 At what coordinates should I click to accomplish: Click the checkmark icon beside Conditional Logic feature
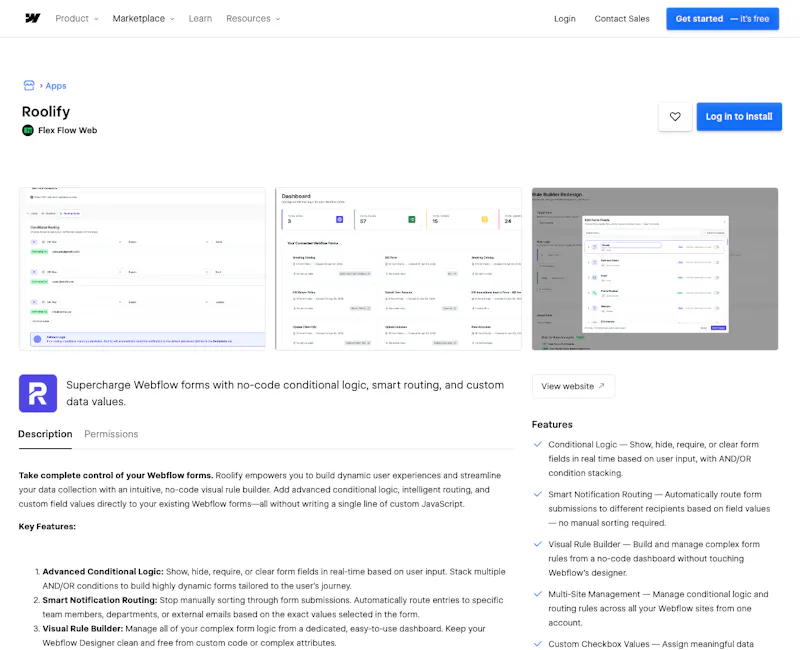(538, 444)
